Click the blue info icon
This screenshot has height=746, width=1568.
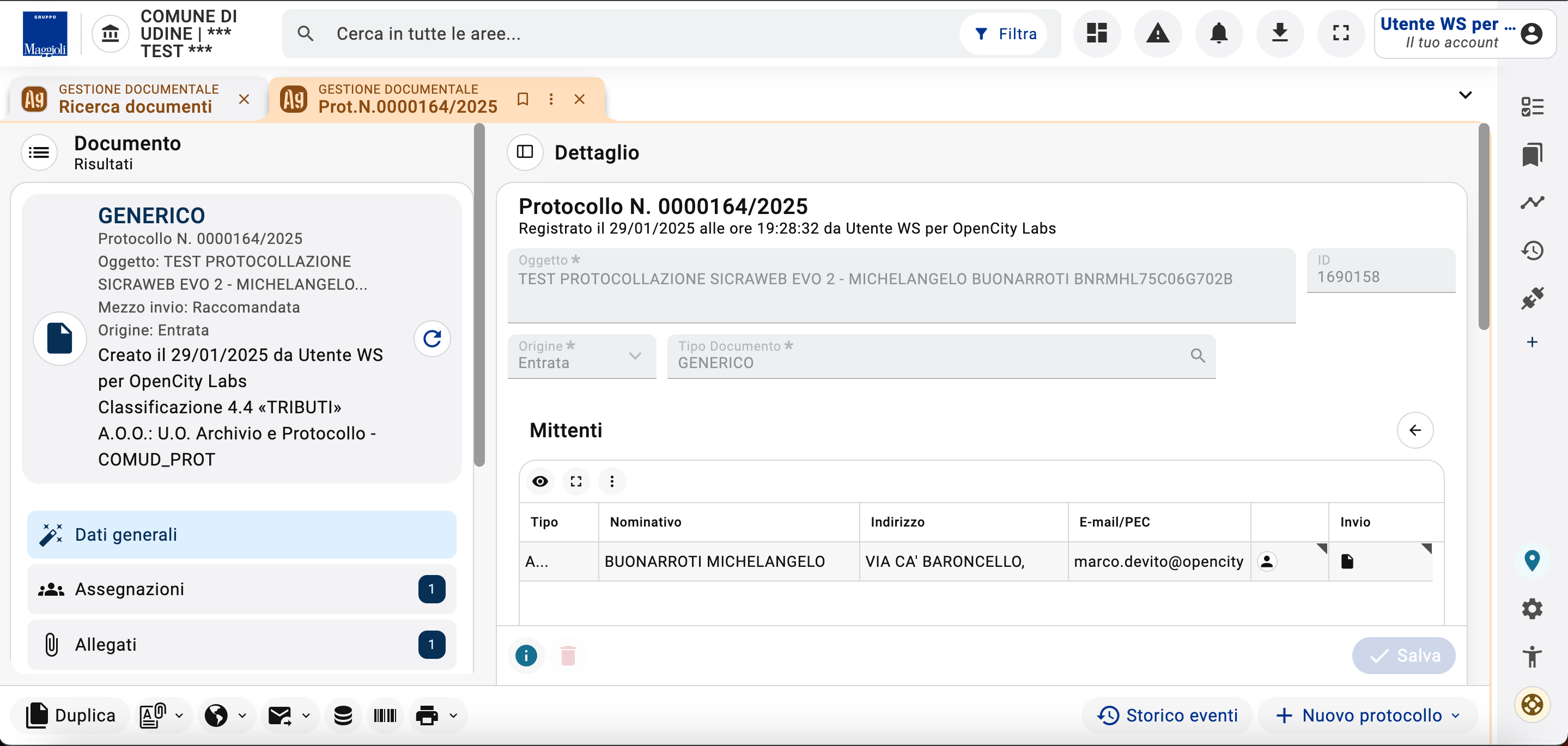pyautogui.click(x=526, y=655)
